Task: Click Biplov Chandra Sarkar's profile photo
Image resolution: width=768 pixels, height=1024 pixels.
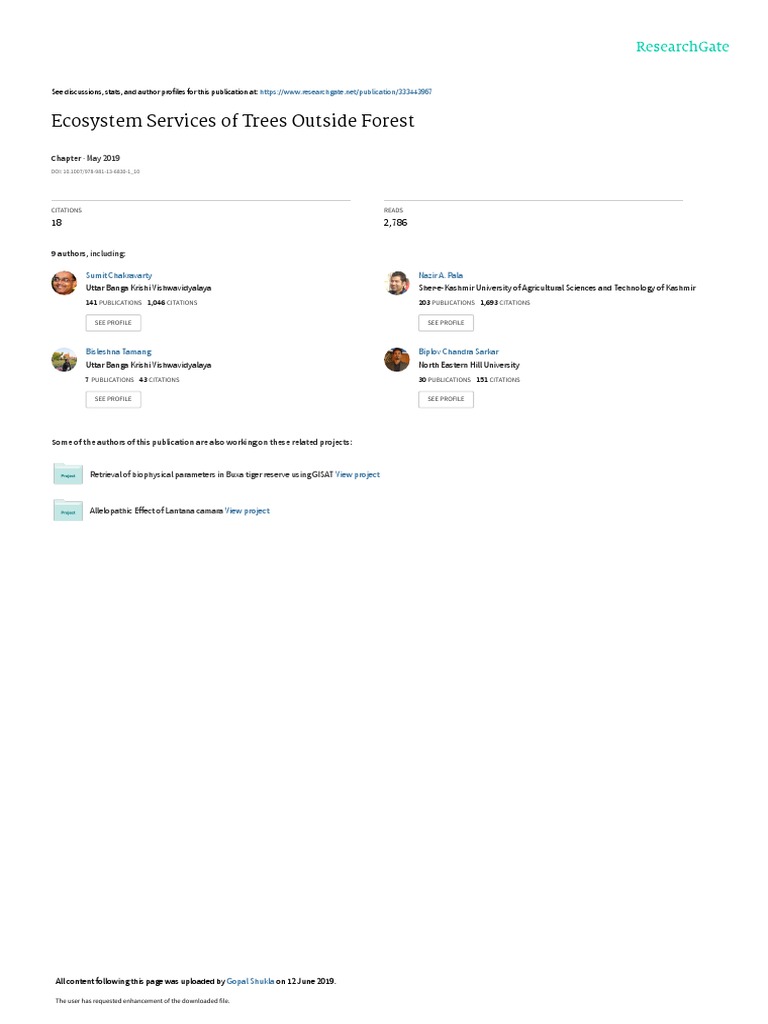Action: (x=396, y=359)
